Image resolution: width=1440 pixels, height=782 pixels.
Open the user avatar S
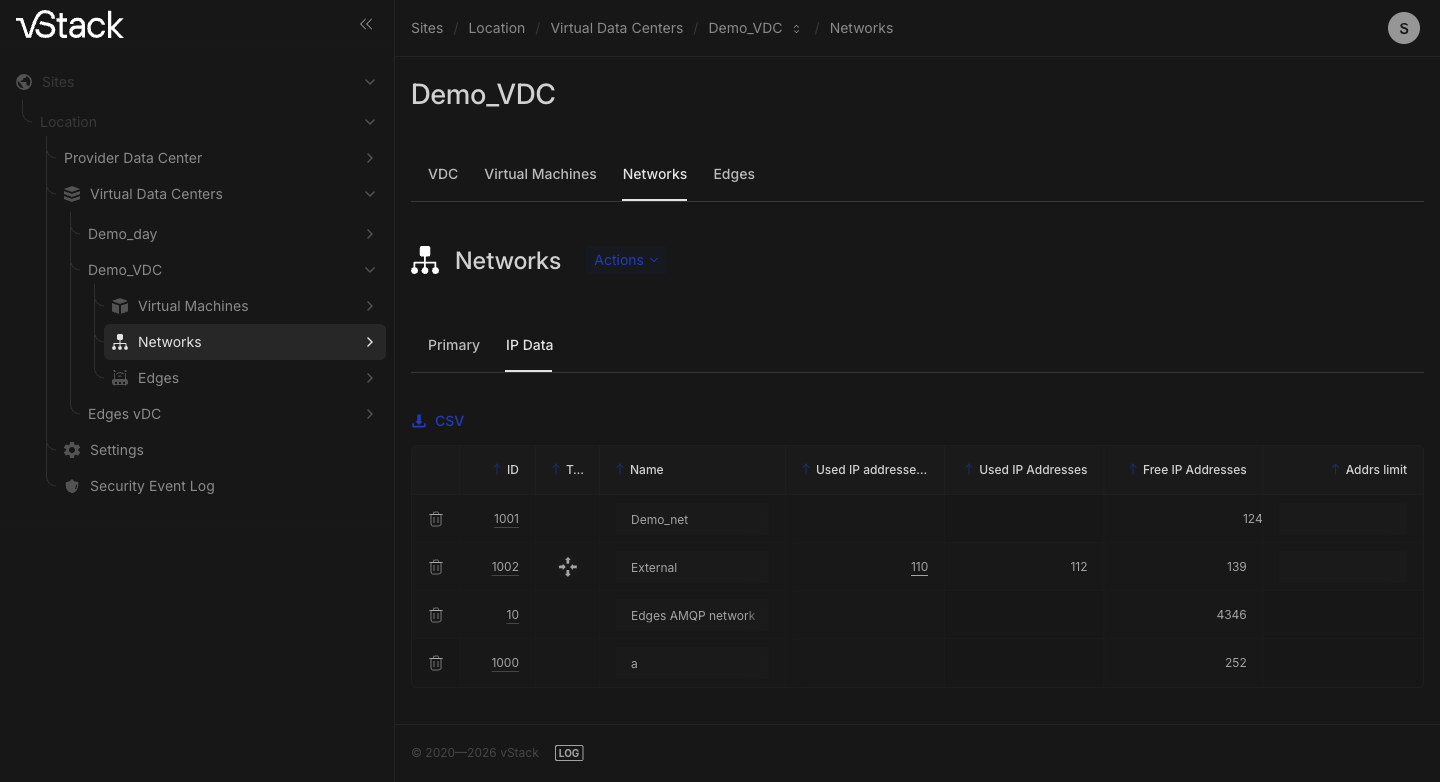coord(1404,28)
